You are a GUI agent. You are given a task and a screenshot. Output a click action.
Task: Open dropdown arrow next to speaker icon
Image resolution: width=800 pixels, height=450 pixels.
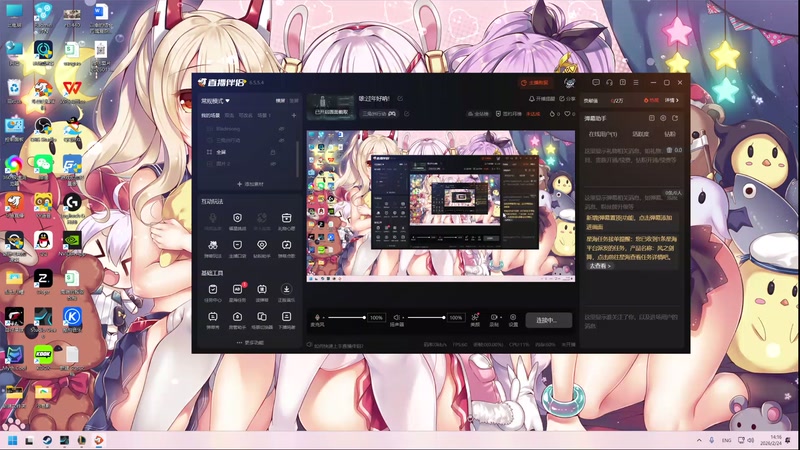pos(404,318)
